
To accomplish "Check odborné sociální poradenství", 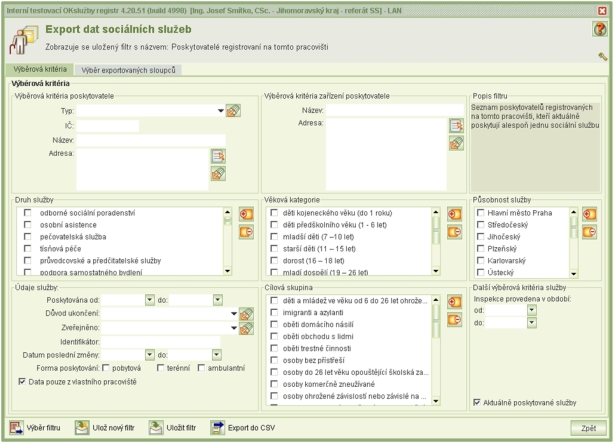I will point(27,213).
